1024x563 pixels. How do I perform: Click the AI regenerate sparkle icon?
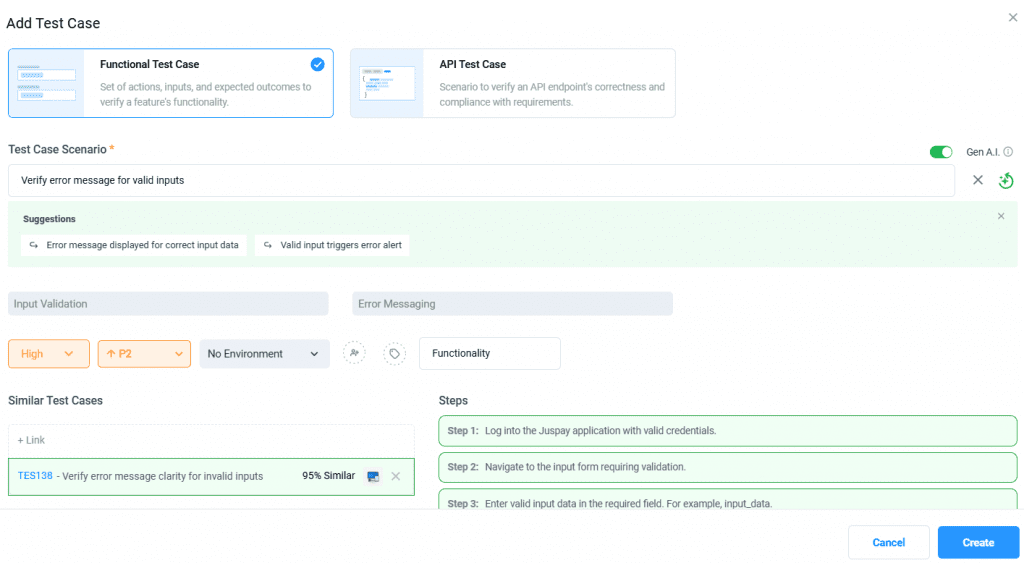[x=1006, y=181]
